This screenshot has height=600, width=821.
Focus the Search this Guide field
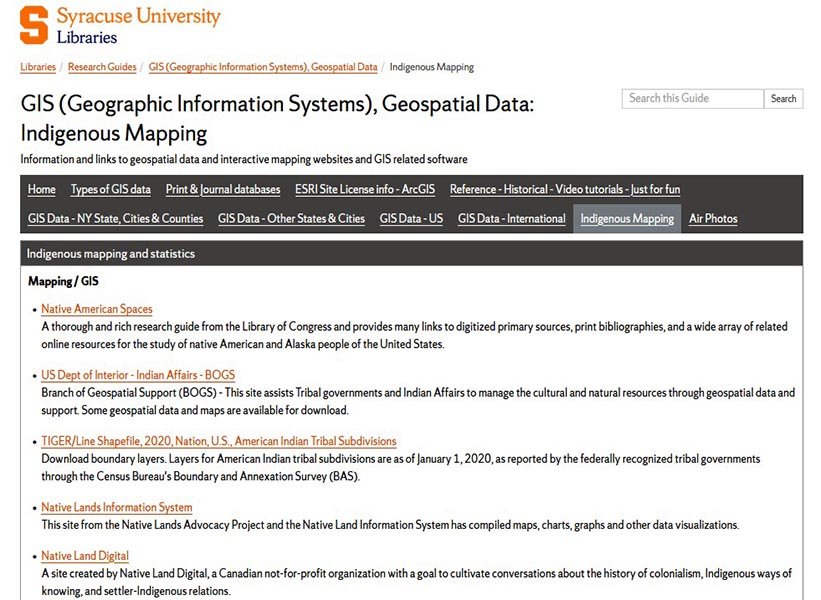(693, 98)
